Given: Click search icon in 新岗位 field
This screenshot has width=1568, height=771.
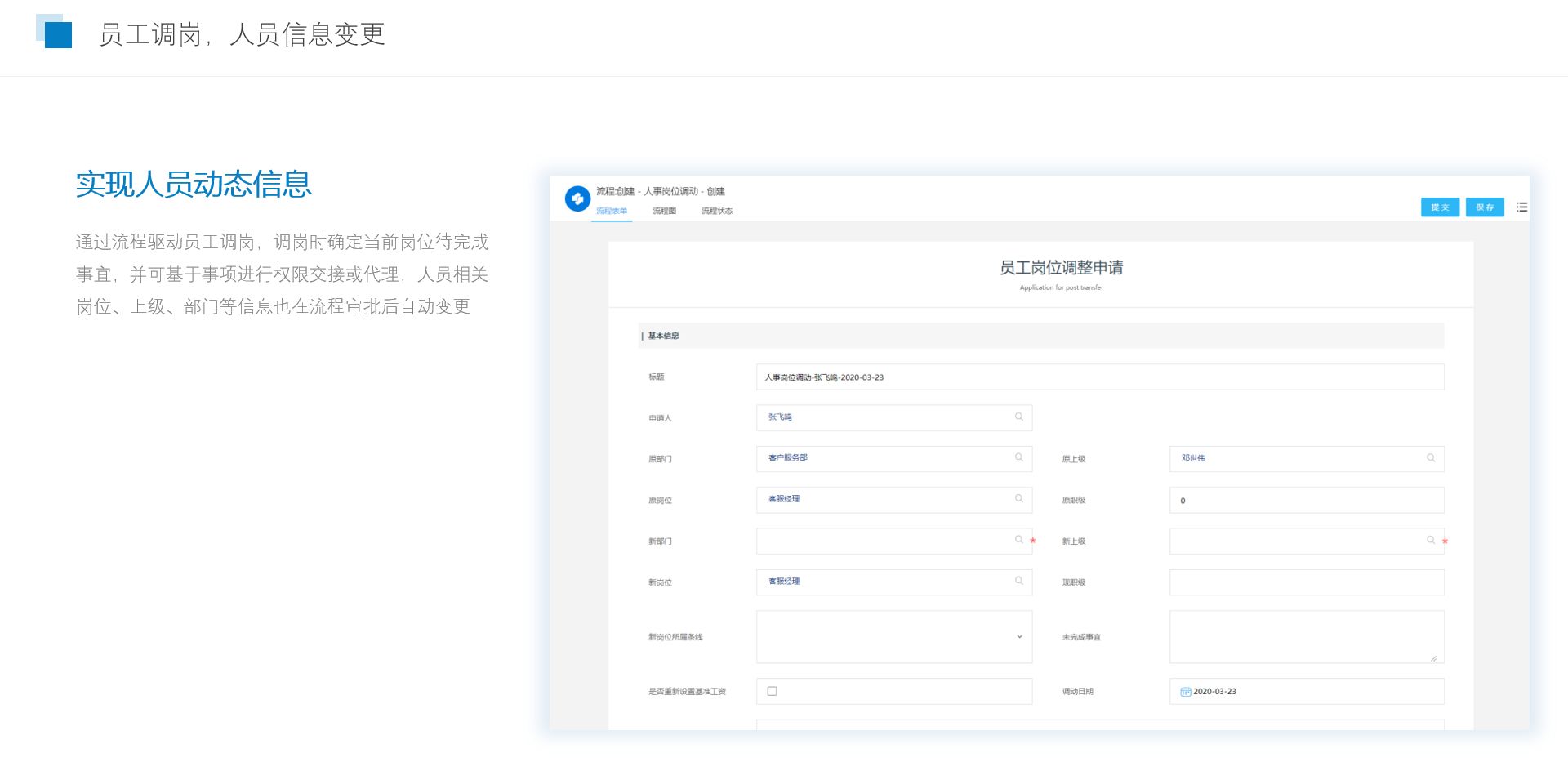Looking at the screenshot, I should point(1018,581).
